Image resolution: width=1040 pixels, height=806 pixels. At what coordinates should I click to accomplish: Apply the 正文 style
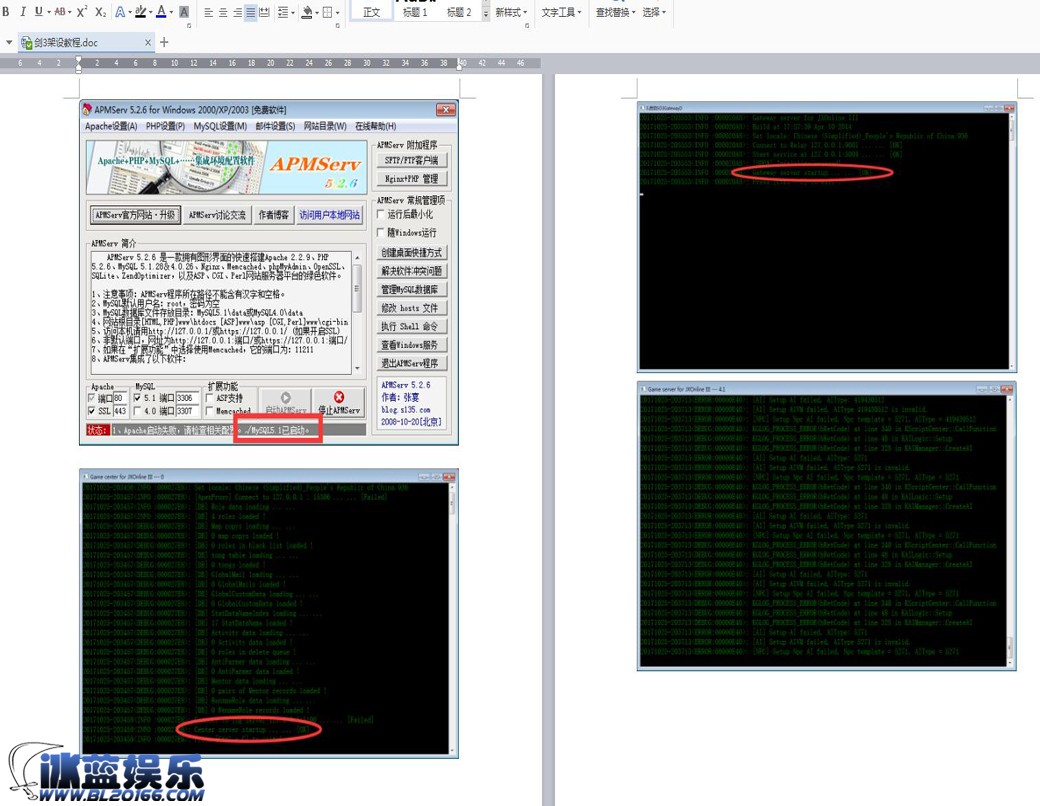point(371,12)
